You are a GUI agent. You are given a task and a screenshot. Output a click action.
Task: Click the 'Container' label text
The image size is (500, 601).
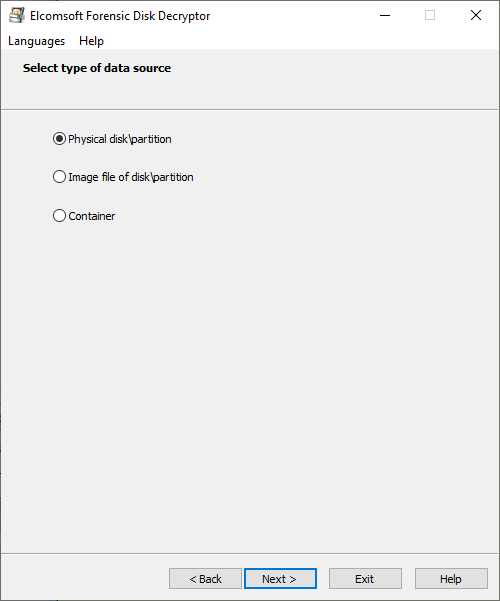(92, 216)
